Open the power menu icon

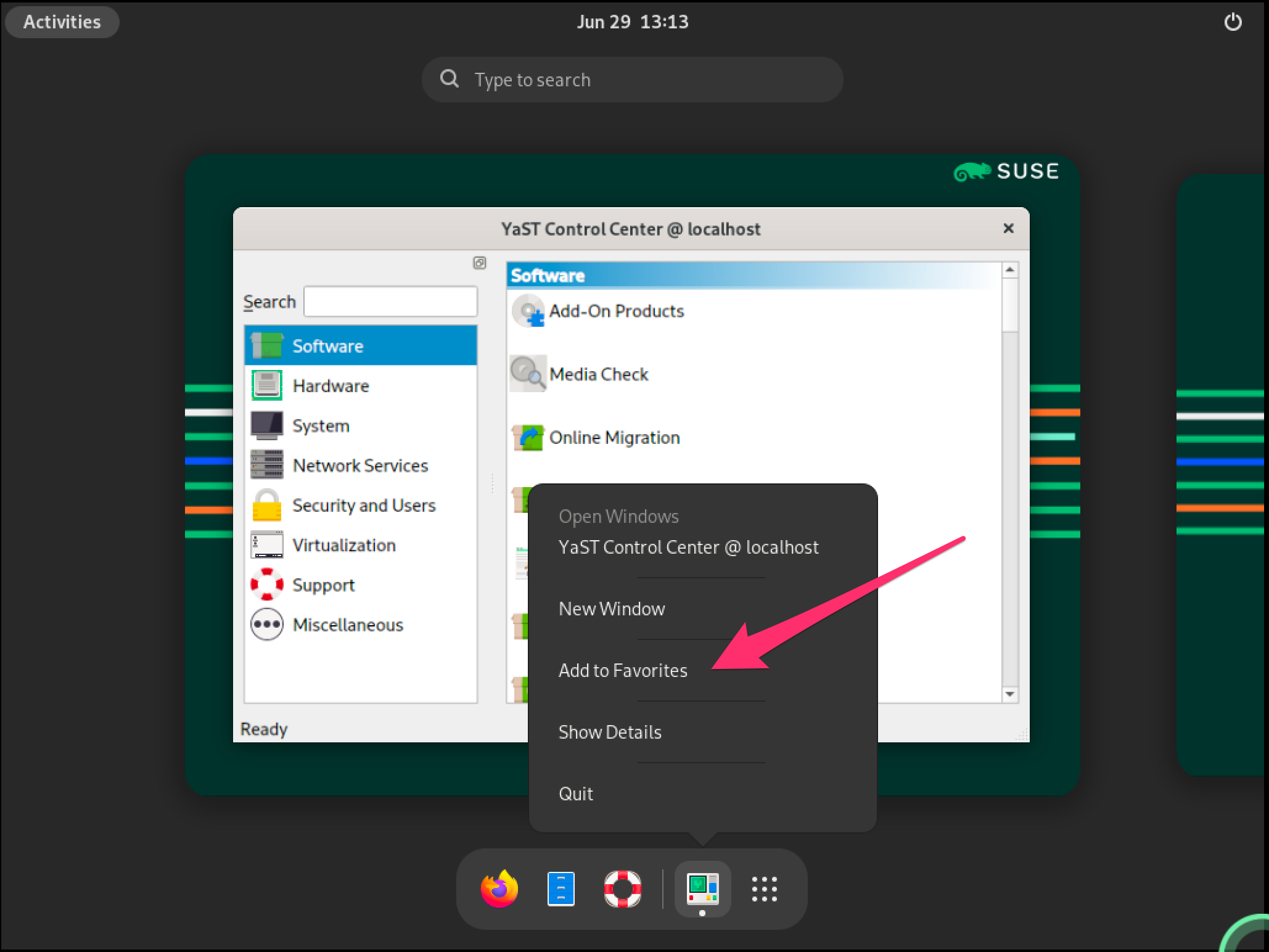click(x=1233, y=22)
